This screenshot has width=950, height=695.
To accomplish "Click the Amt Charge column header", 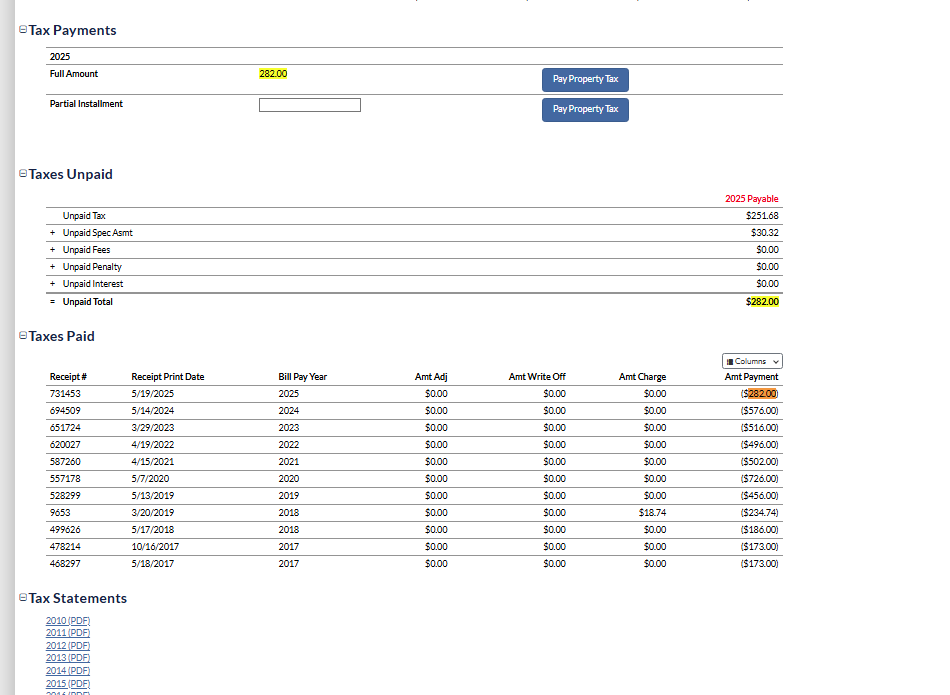I will point(642,377).
